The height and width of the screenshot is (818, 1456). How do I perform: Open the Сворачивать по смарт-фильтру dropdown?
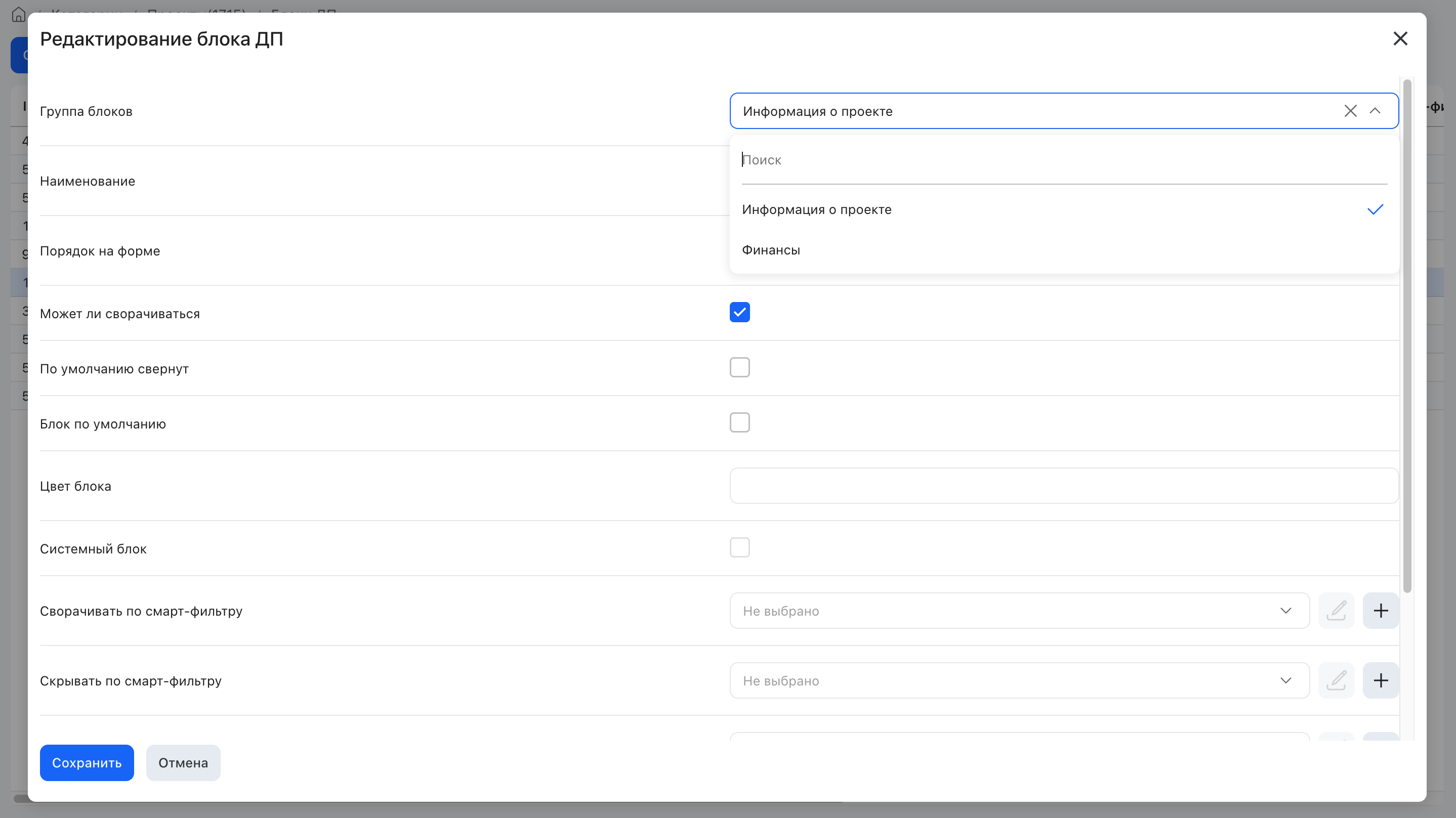(1019, 611)
